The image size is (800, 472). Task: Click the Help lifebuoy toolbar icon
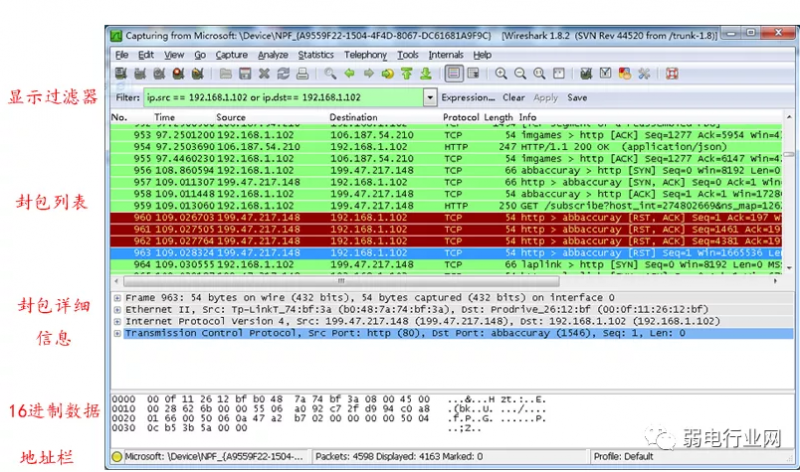(x=673, y=74)
